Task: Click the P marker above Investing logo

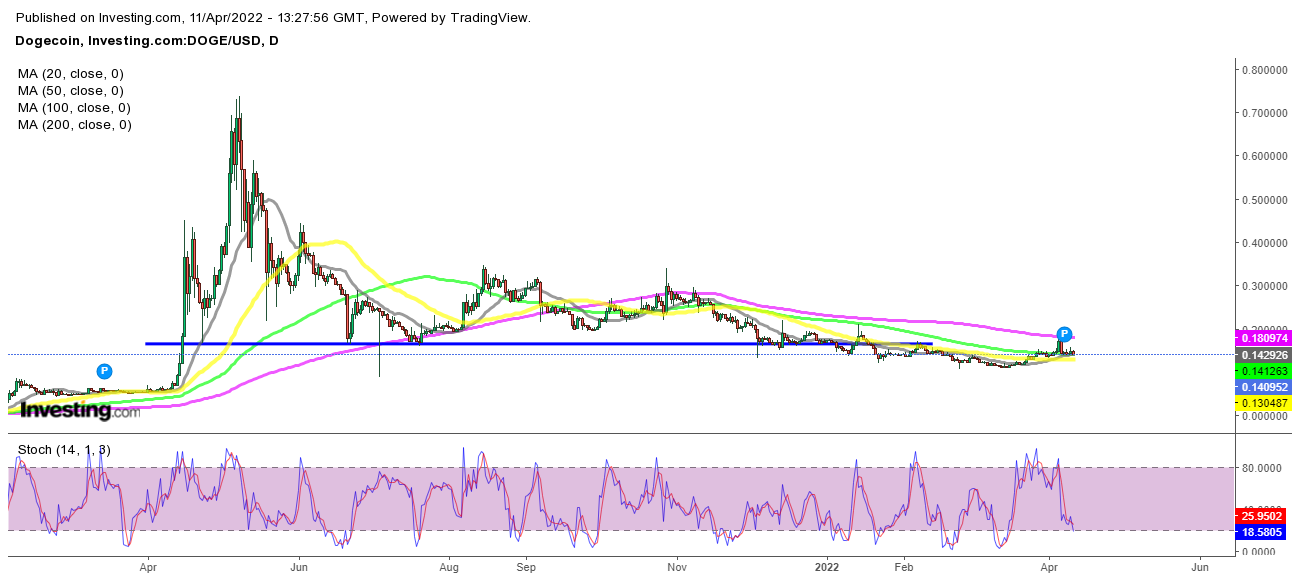Action: point(104,371)
